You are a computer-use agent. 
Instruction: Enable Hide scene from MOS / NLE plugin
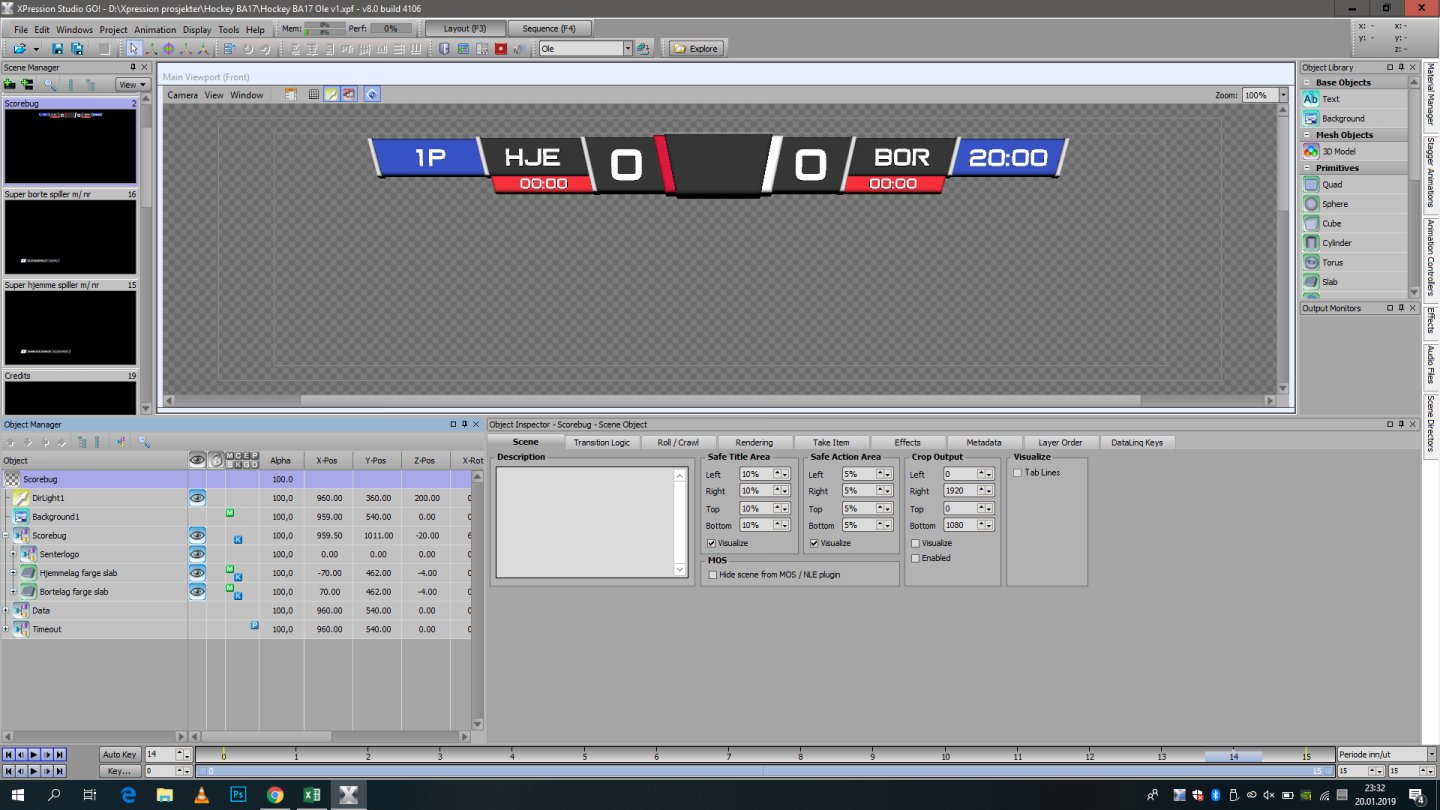point(712,575)
